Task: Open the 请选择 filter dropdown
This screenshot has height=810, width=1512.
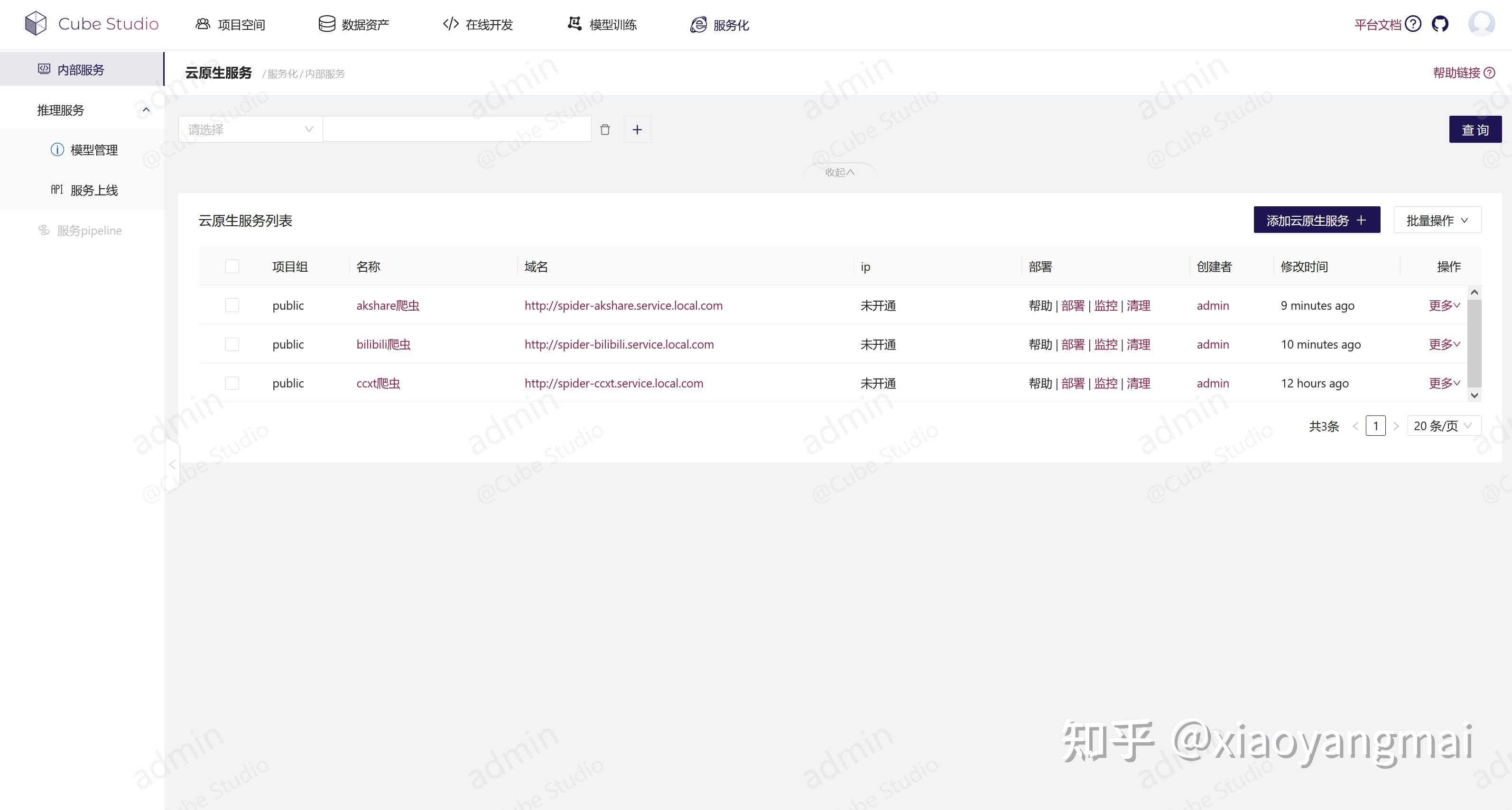Action: pyautogui.click(x=250, y=129)
